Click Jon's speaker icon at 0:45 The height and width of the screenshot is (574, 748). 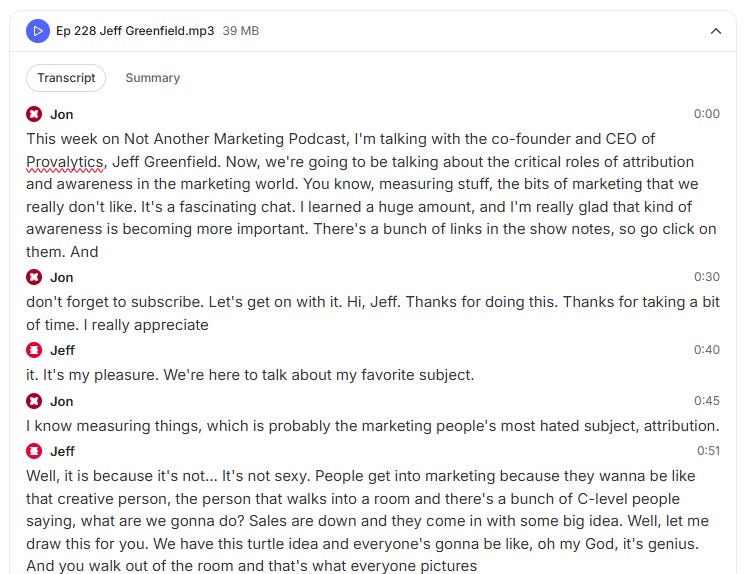pyautogui.click(x=35, y=401)
